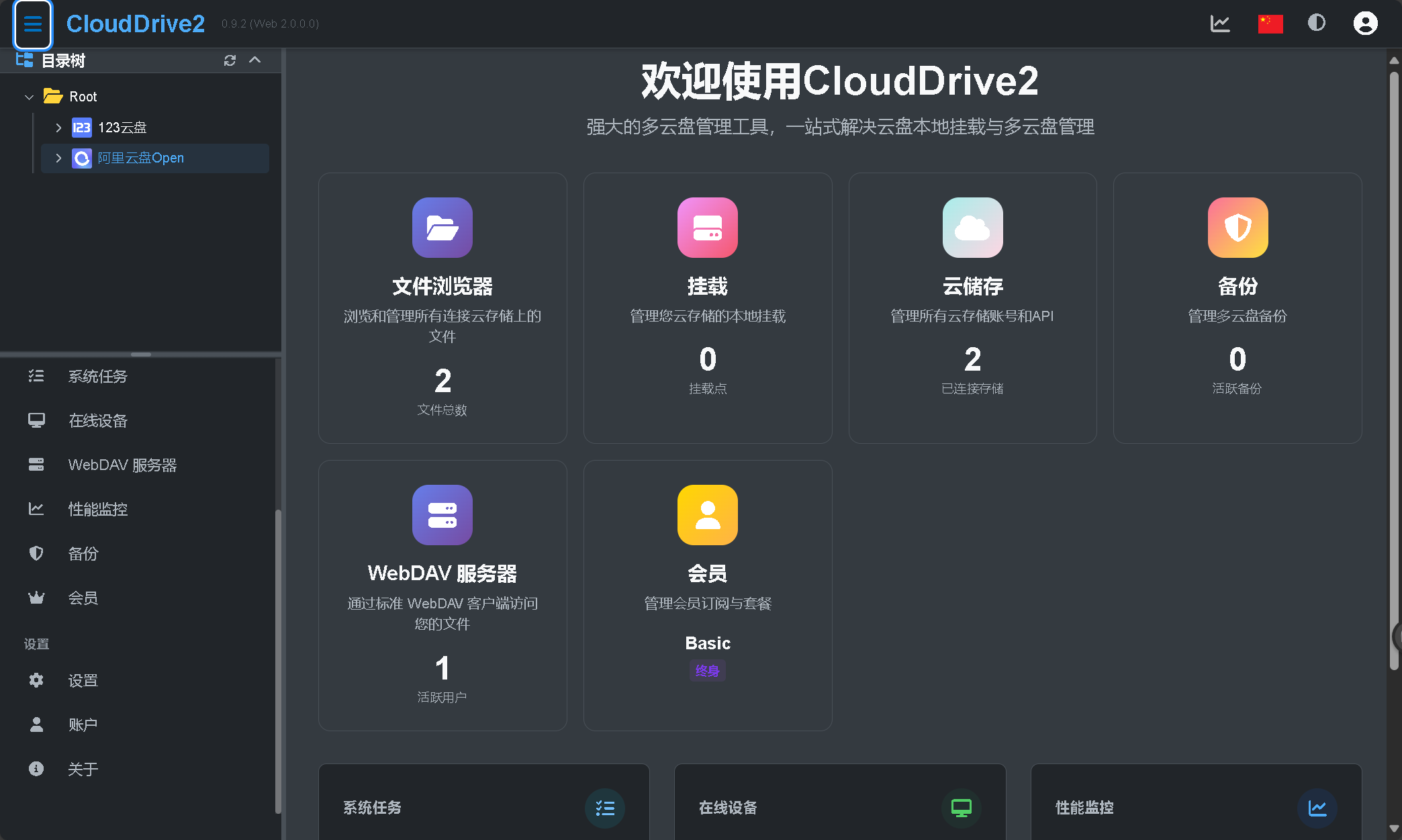Viewport: 1402px width, 840px height.
Task: Click the 文件浏览器 folder card icon
Action: click(442, 228)
